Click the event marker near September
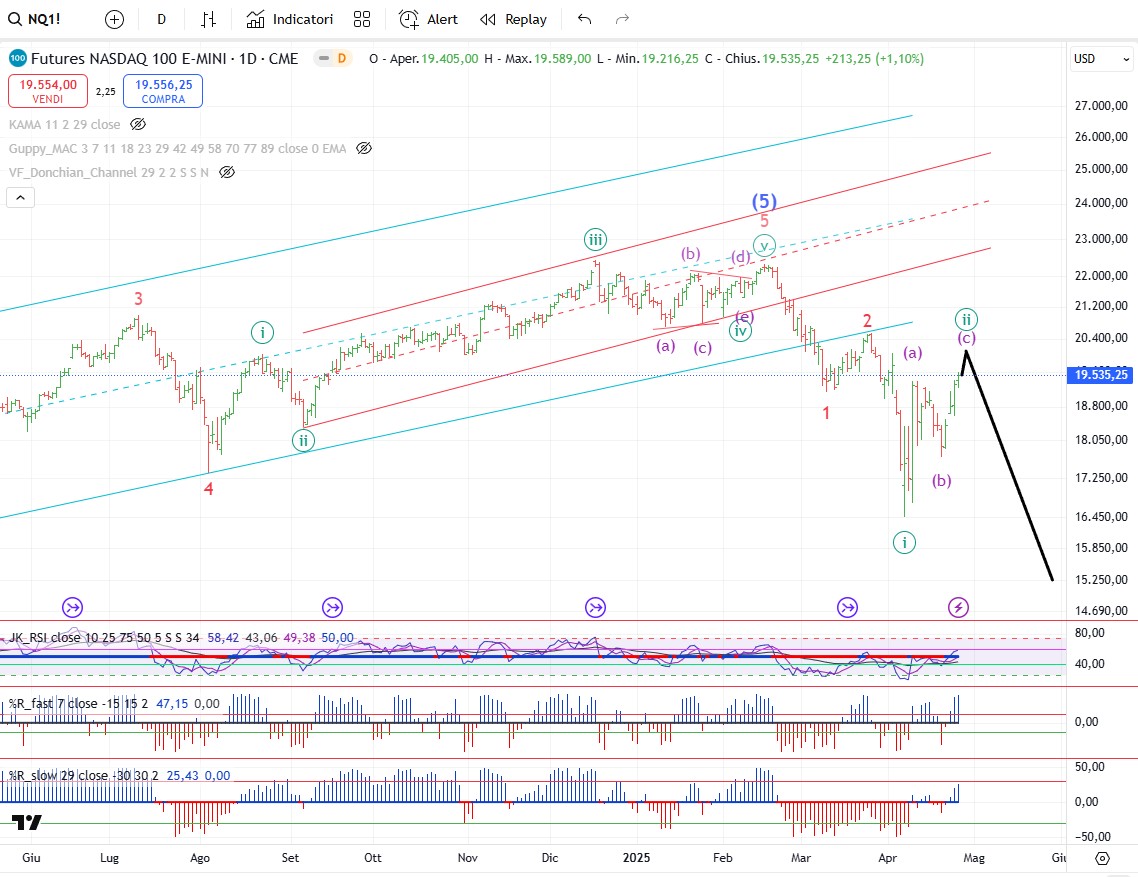The height and width of the screenshot is (877, 1138). click(332, 607)
